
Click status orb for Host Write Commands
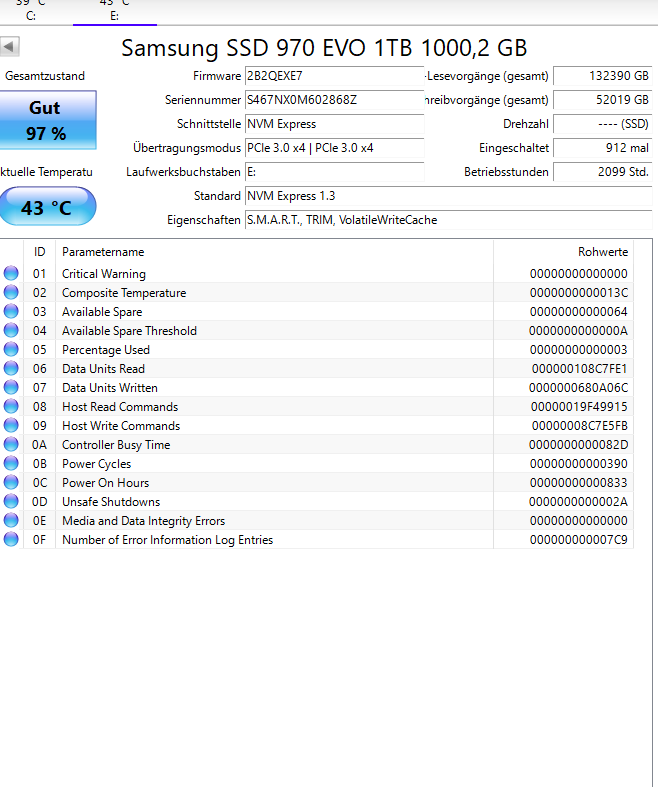coord(11,426)
